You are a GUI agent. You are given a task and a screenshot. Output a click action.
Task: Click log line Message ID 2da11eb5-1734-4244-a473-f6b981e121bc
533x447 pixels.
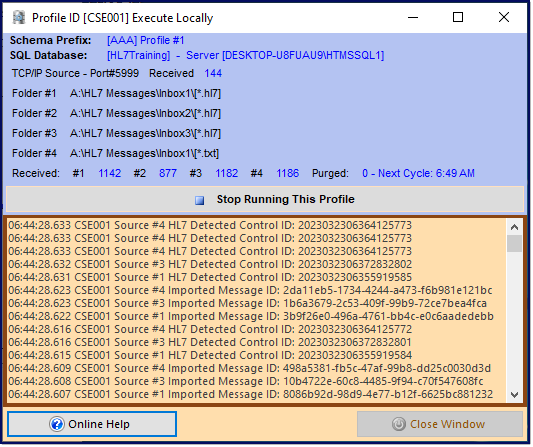pos(250,291)
